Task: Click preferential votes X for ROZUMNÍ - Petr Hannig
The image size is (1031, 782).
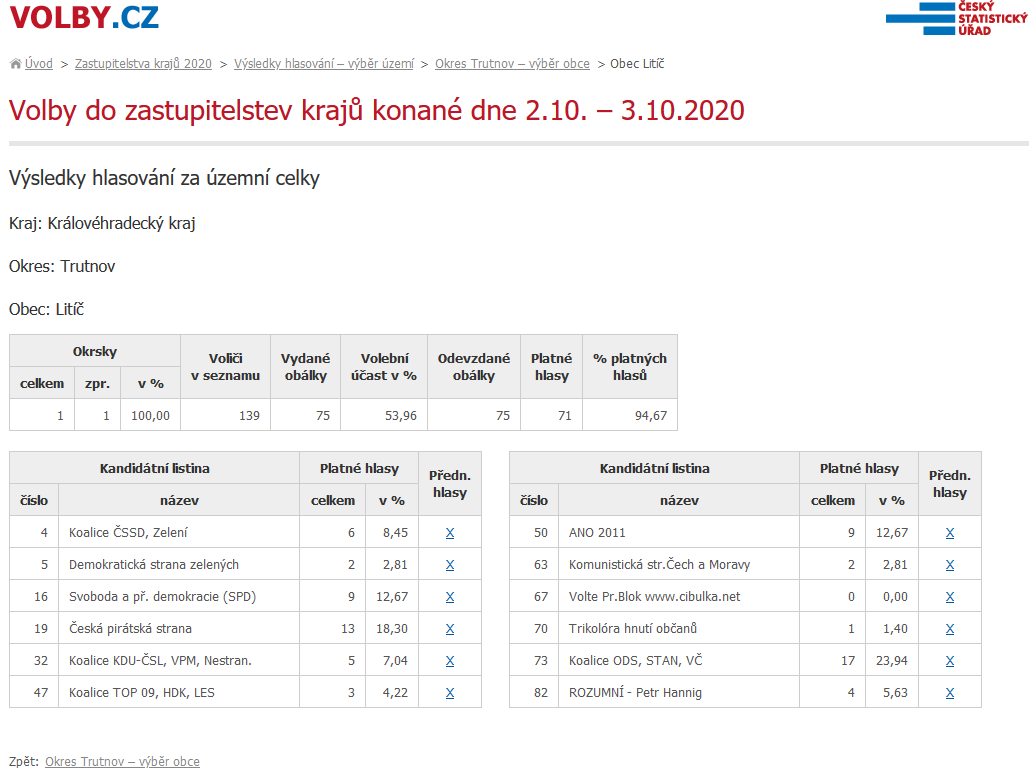Action: click(950, 693)
